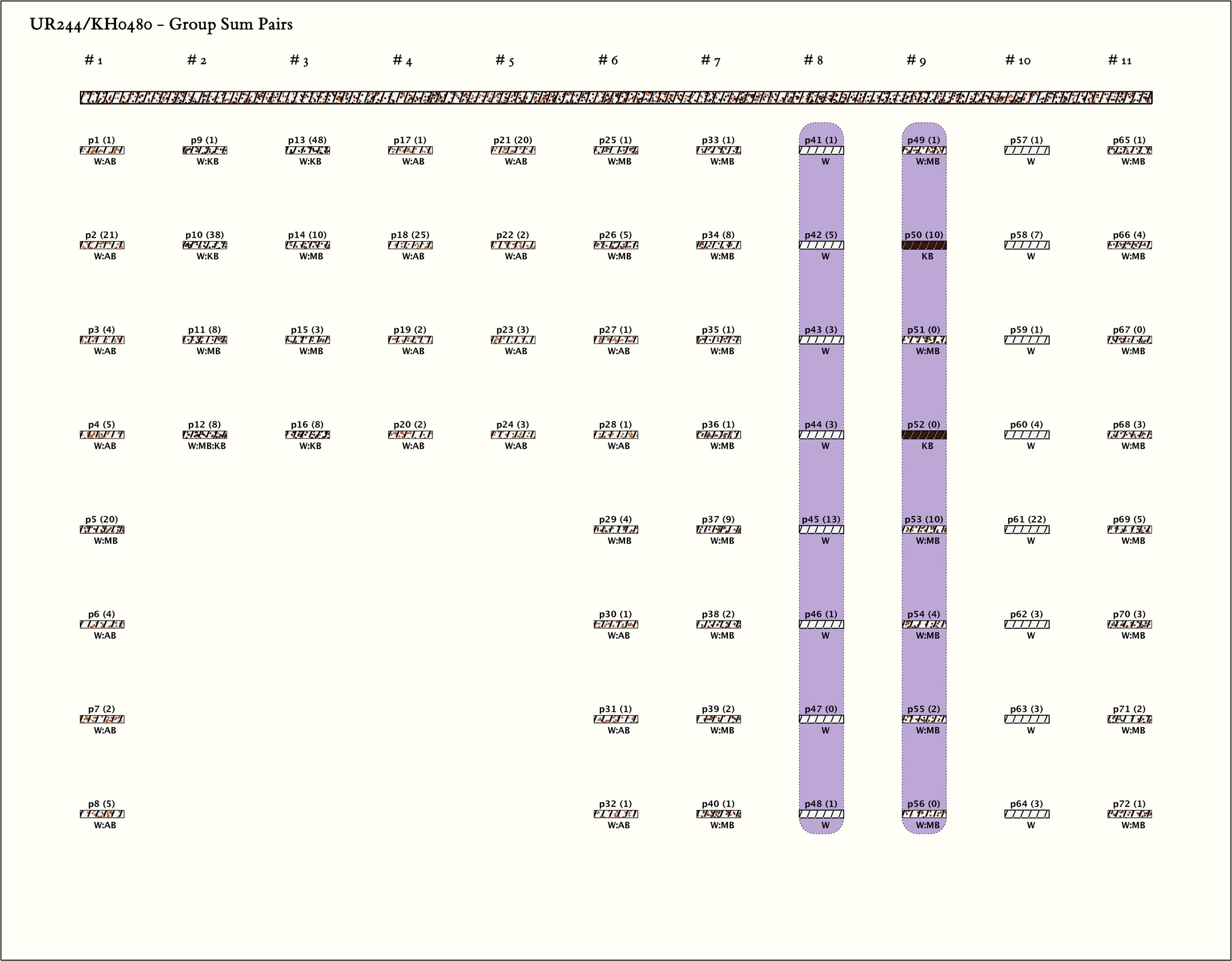The height and width of the screenshot is (961, 1232).
Task: Click p10 (38) pair bar
Action: (205, 245)
